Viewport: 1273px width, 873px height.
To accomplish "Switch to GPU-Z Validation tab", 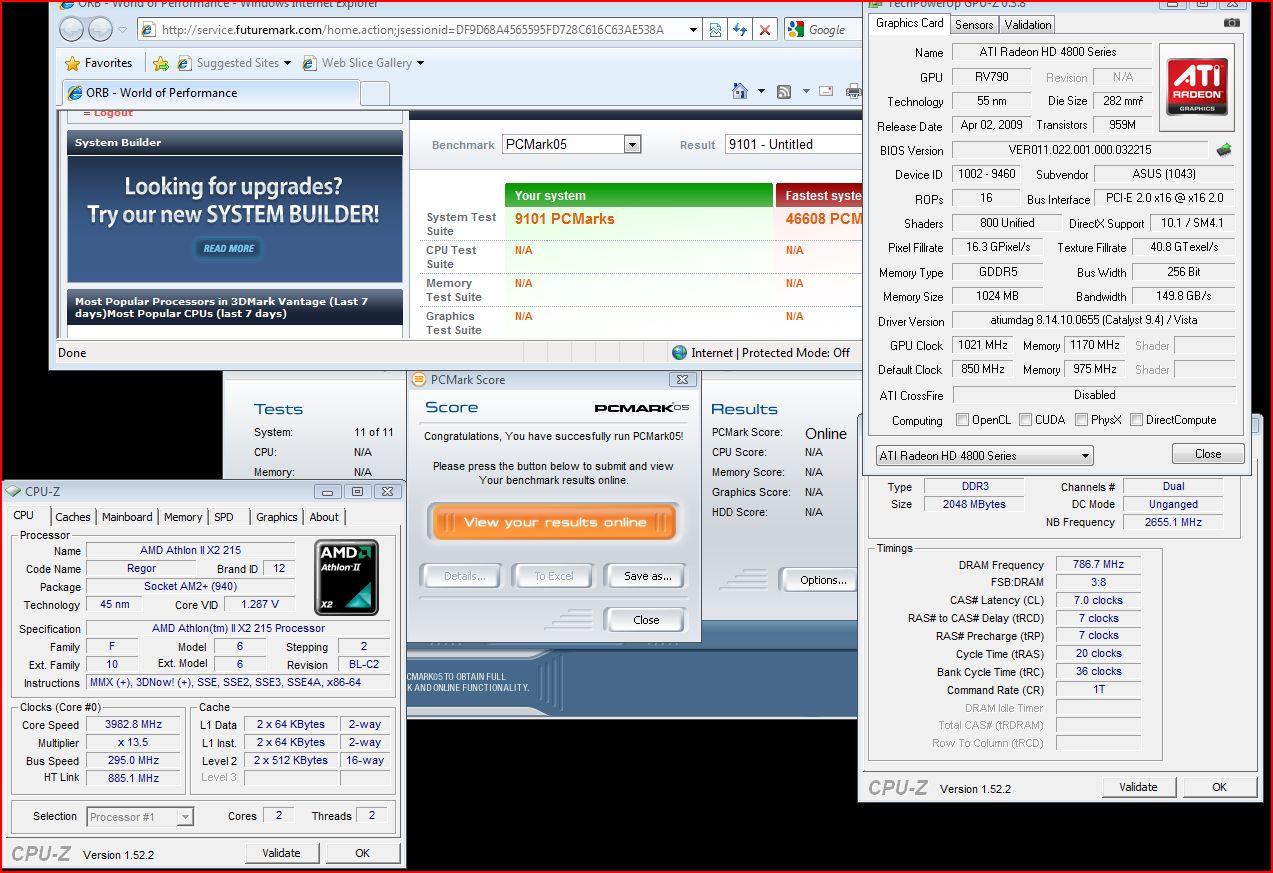I will click(x=1028, y=25).
